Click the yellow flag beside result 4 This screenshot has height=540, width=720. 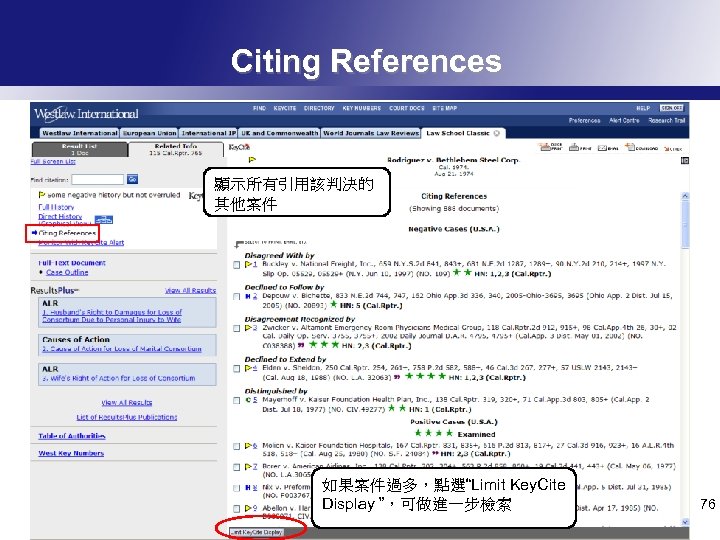click(x=248, y=368)
